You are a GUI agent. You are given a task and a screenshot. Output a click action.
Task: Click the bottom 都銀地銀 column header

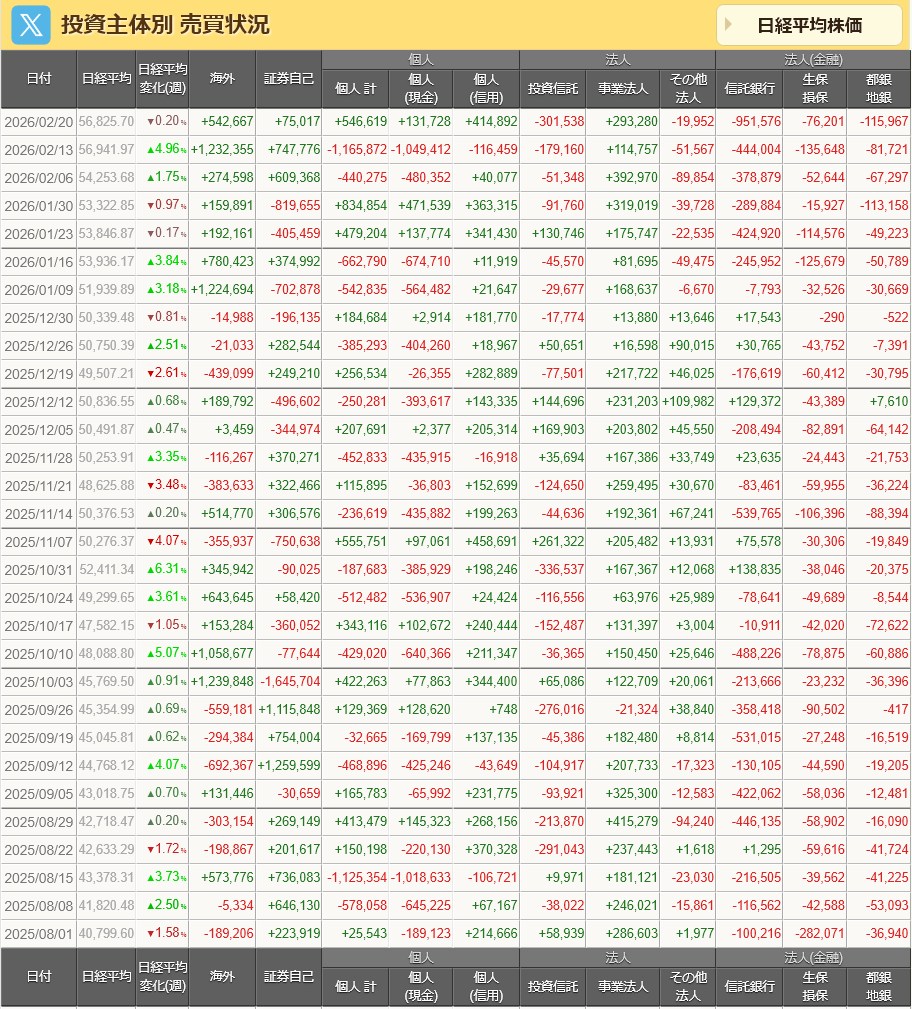[x=879, y=986]
